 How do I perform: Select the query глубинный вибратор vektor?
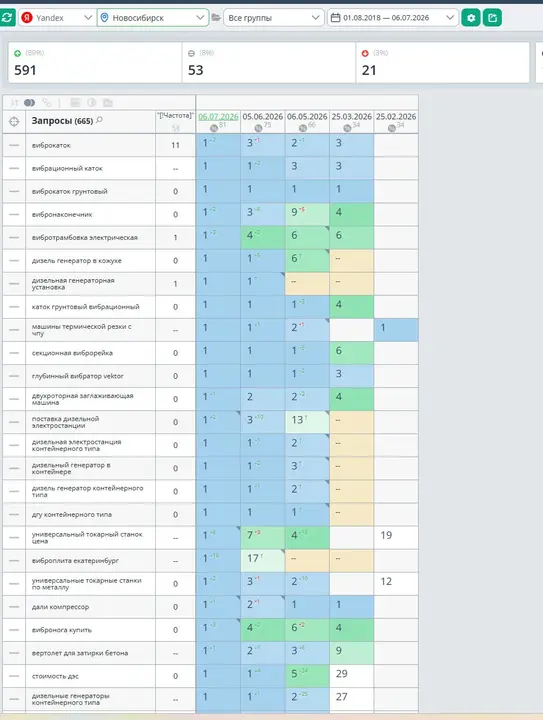(78, 376)
